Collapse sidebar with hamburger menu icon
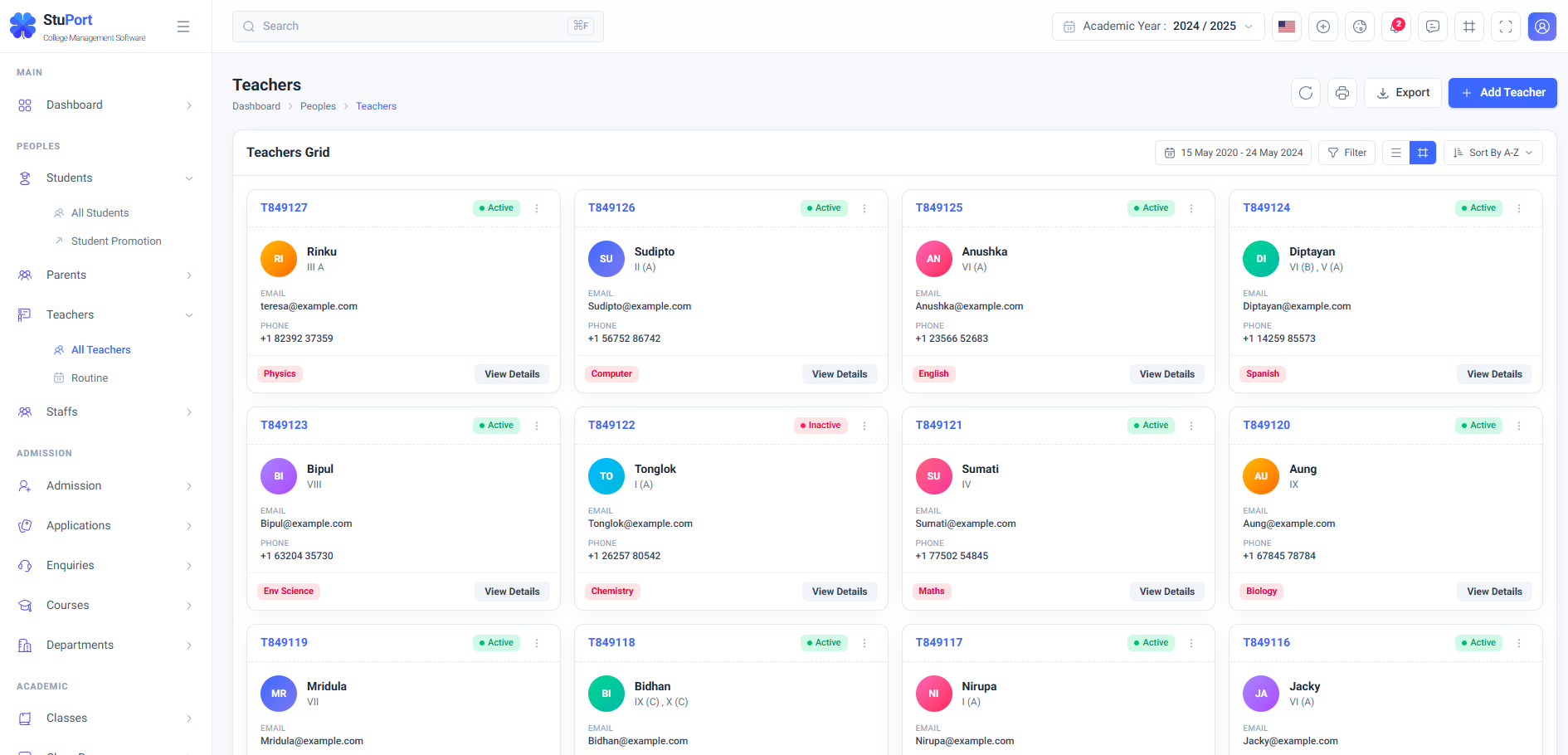 pos(183,27)
